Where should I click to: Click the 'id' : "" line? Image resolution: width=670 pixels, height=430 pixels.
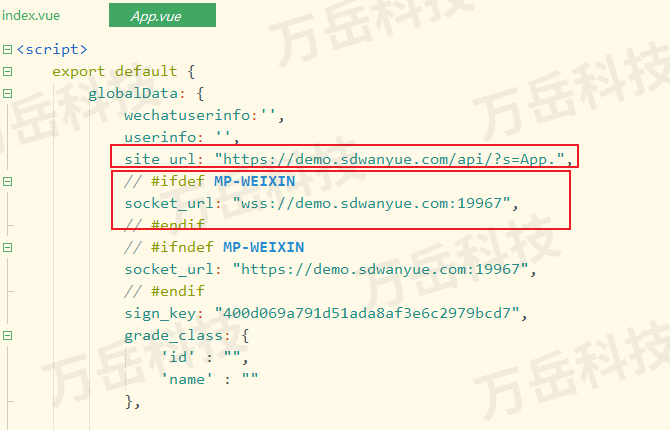click(205, 357)
